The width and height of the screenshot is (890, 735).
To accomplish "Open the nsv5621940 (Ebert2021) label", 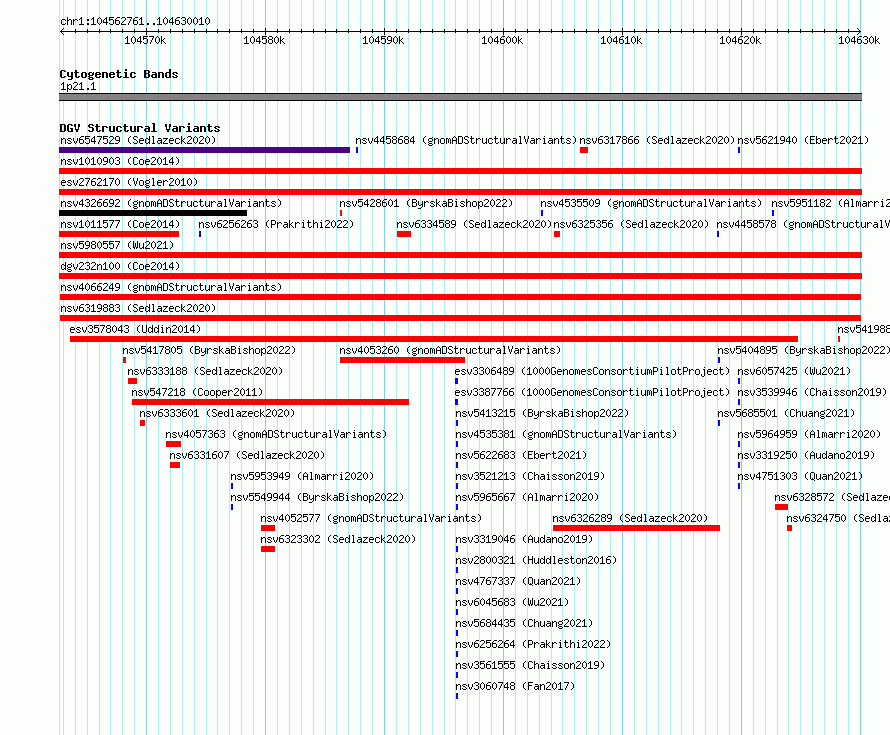I will click(x=803, y=140).
